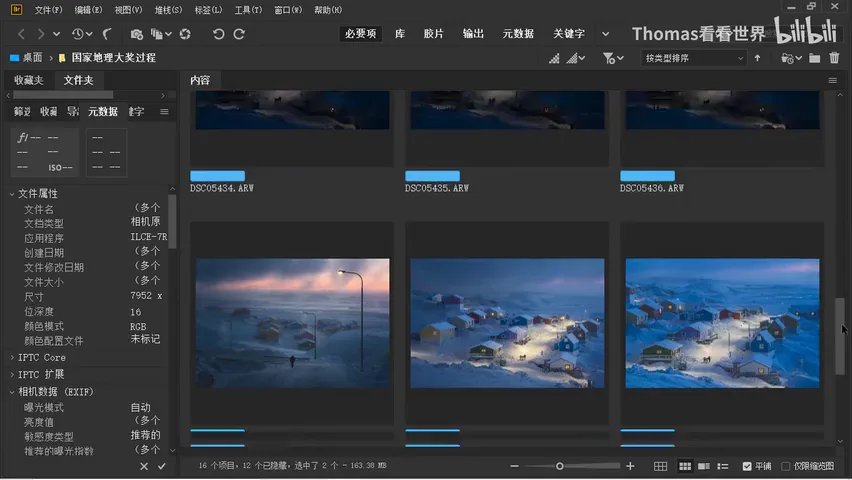Expand the IPTC Core section
Image resolution: width=852 pixels, height=480 pixels.
coord(12,357)
